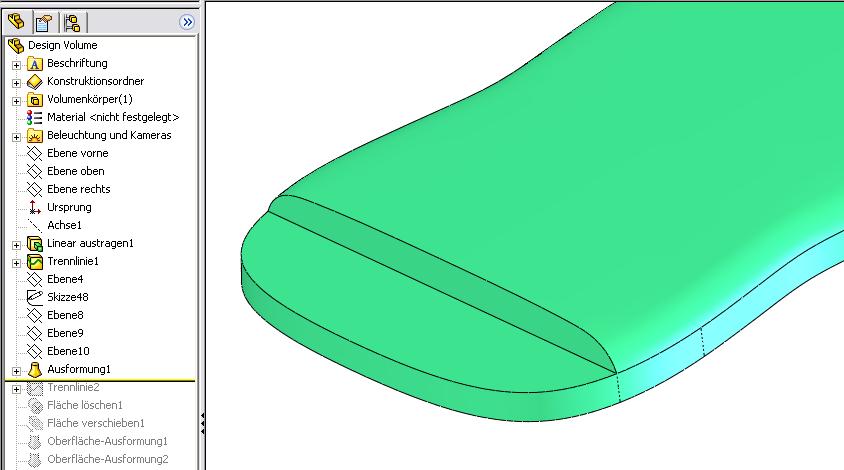Select the Fläche löschen1 label
Image resolution: width=844 pixels, height=470 pixels.
coord(85,405)
